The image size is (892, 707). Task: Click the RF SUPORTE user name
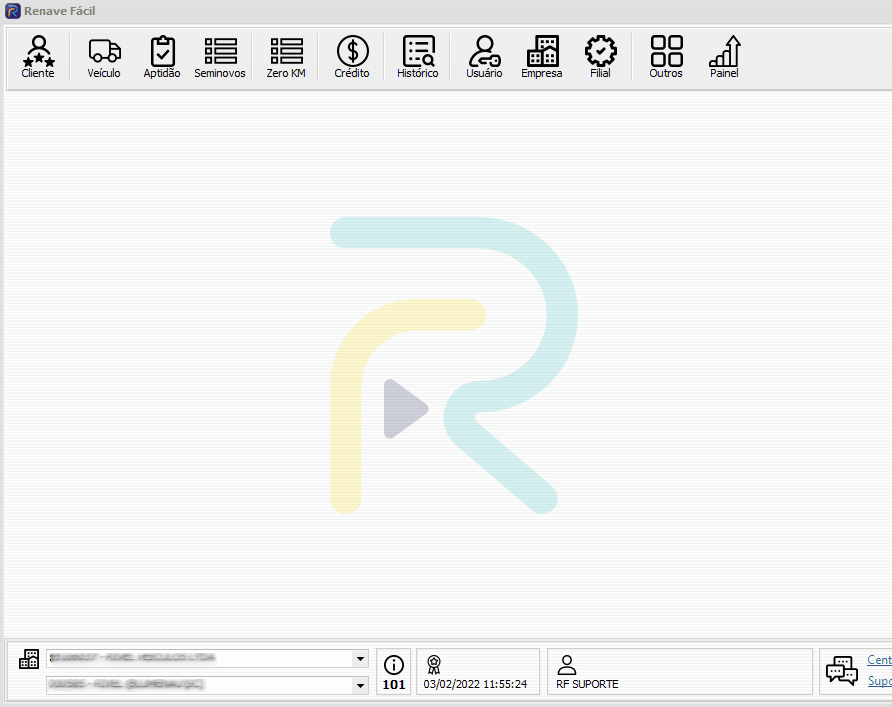587,684
